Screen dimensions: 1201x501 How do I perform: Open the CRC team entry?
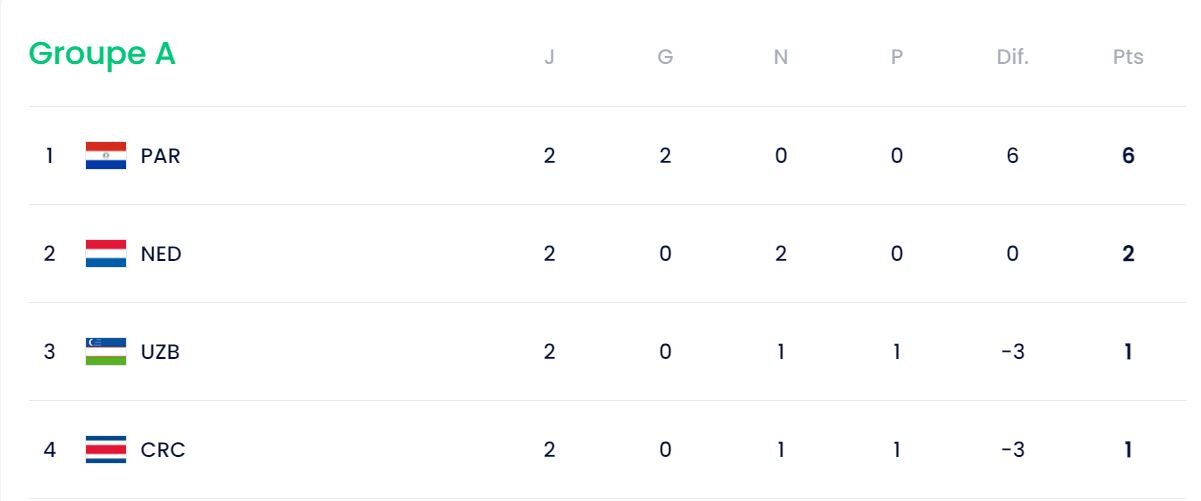pos(163,450)
